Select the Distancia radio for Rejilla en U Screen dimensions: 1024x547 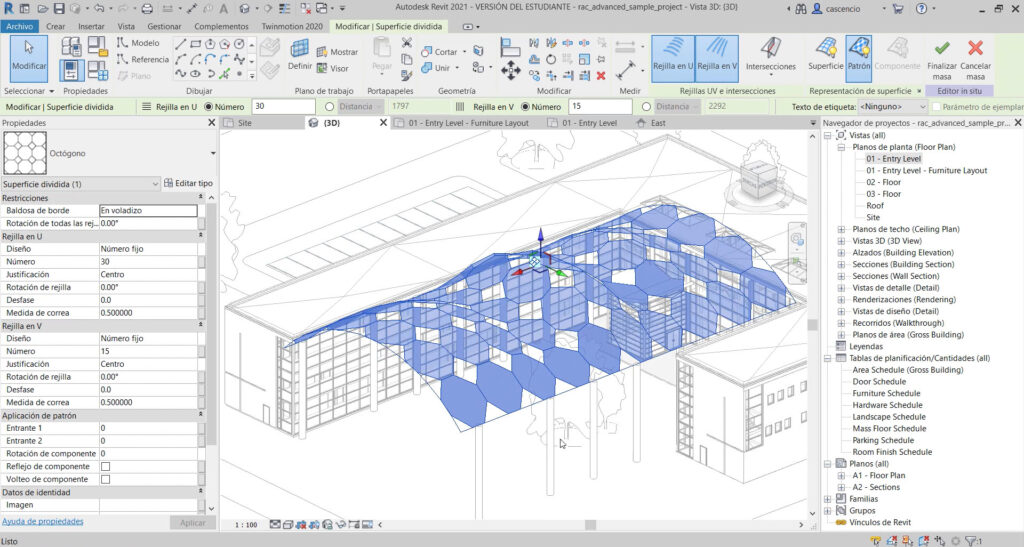(x=330, y=106)
